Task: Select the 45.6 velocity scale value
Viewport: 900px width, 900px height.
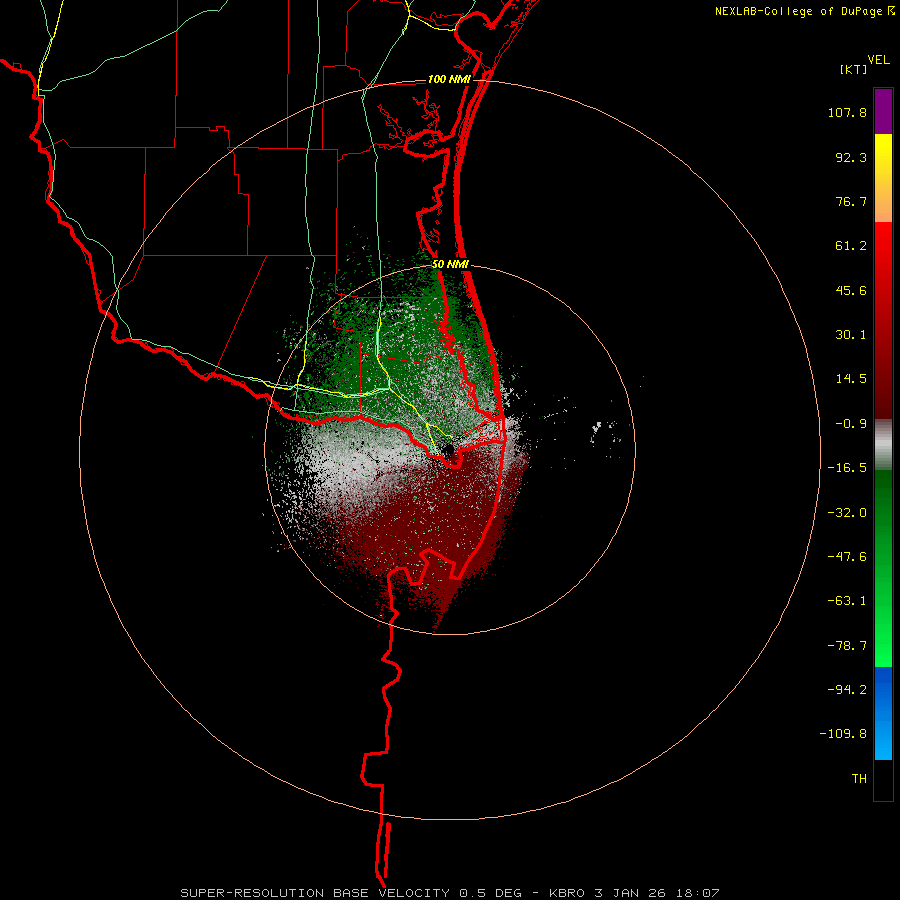Action: pos(851,290)
